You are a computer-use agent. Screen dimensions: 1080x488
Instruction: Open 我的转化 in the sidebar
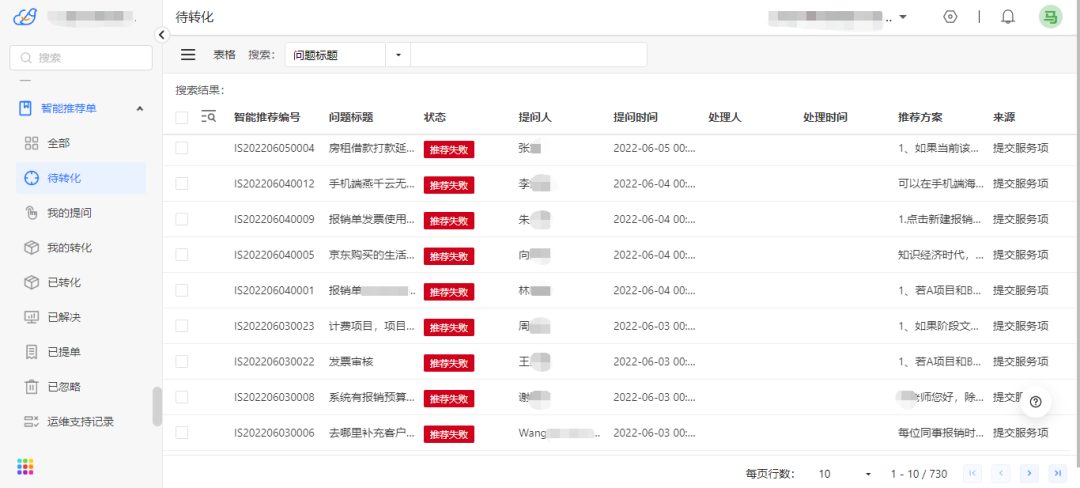coord(81,248)
